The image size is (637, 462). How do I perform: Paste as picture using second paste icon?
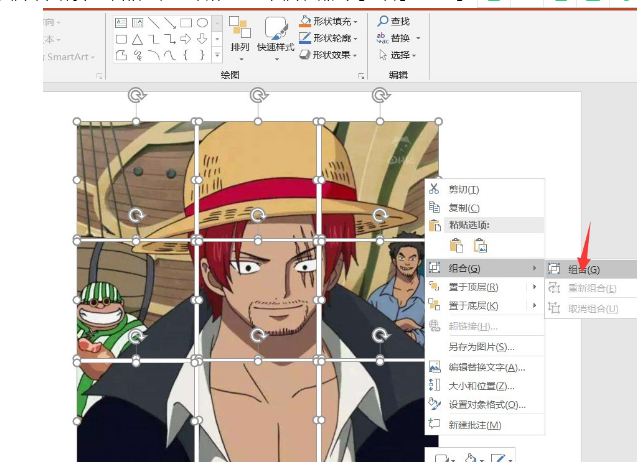480,246
